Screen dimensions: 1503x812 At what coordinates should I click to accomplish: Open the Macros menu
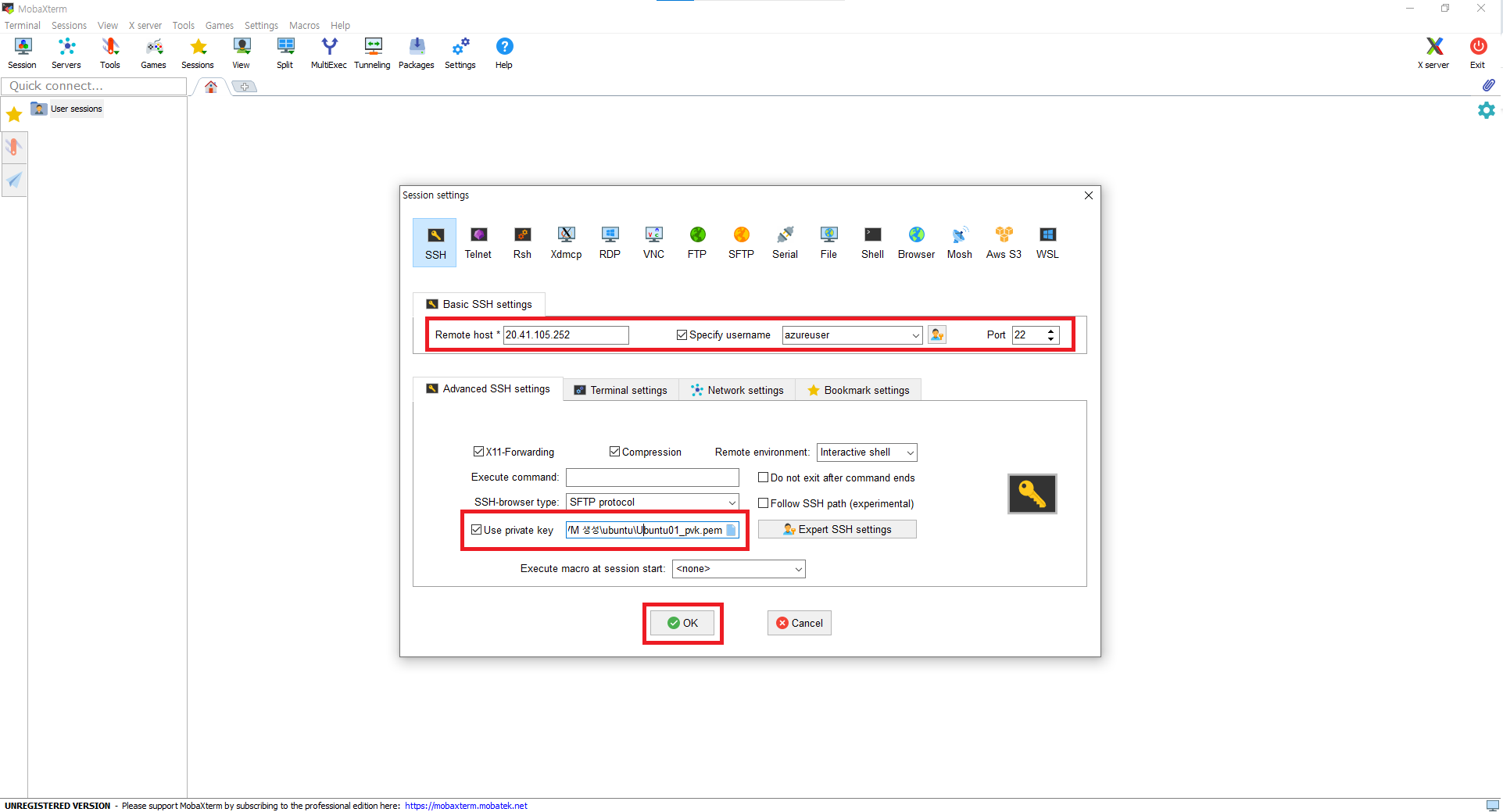tap(304, 26)
